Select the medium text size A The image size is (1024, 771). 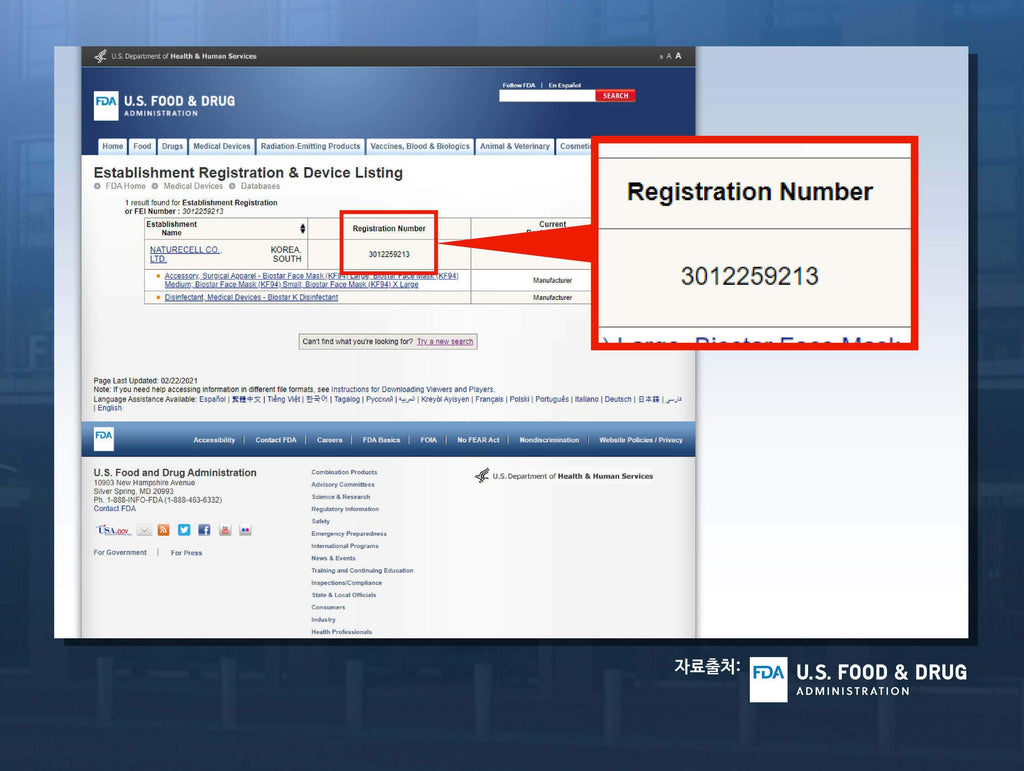click(669, 57)
